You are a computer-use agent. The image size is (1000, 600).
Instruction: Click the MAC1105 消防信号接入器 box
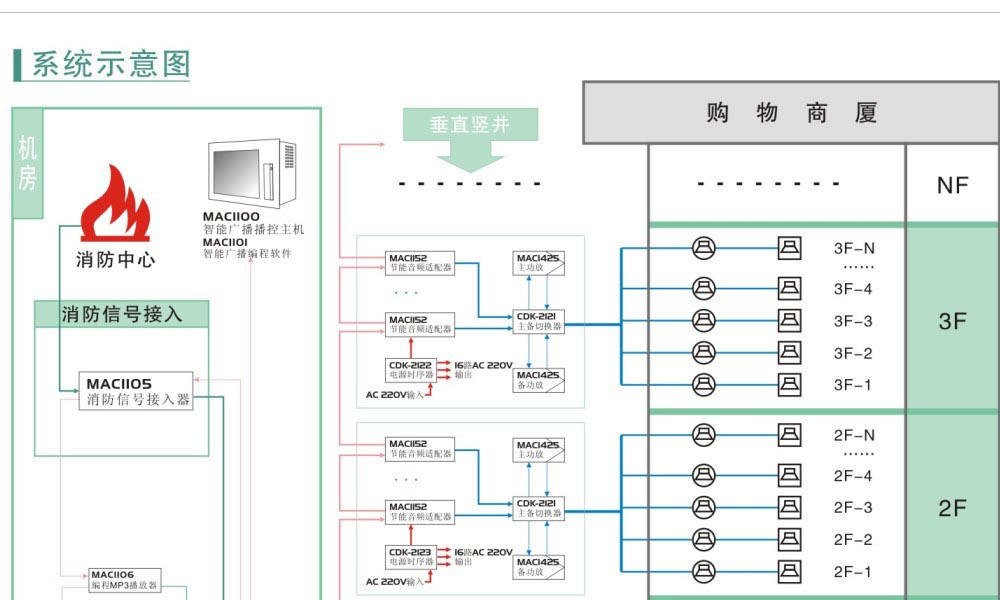[x=137, y=391]
